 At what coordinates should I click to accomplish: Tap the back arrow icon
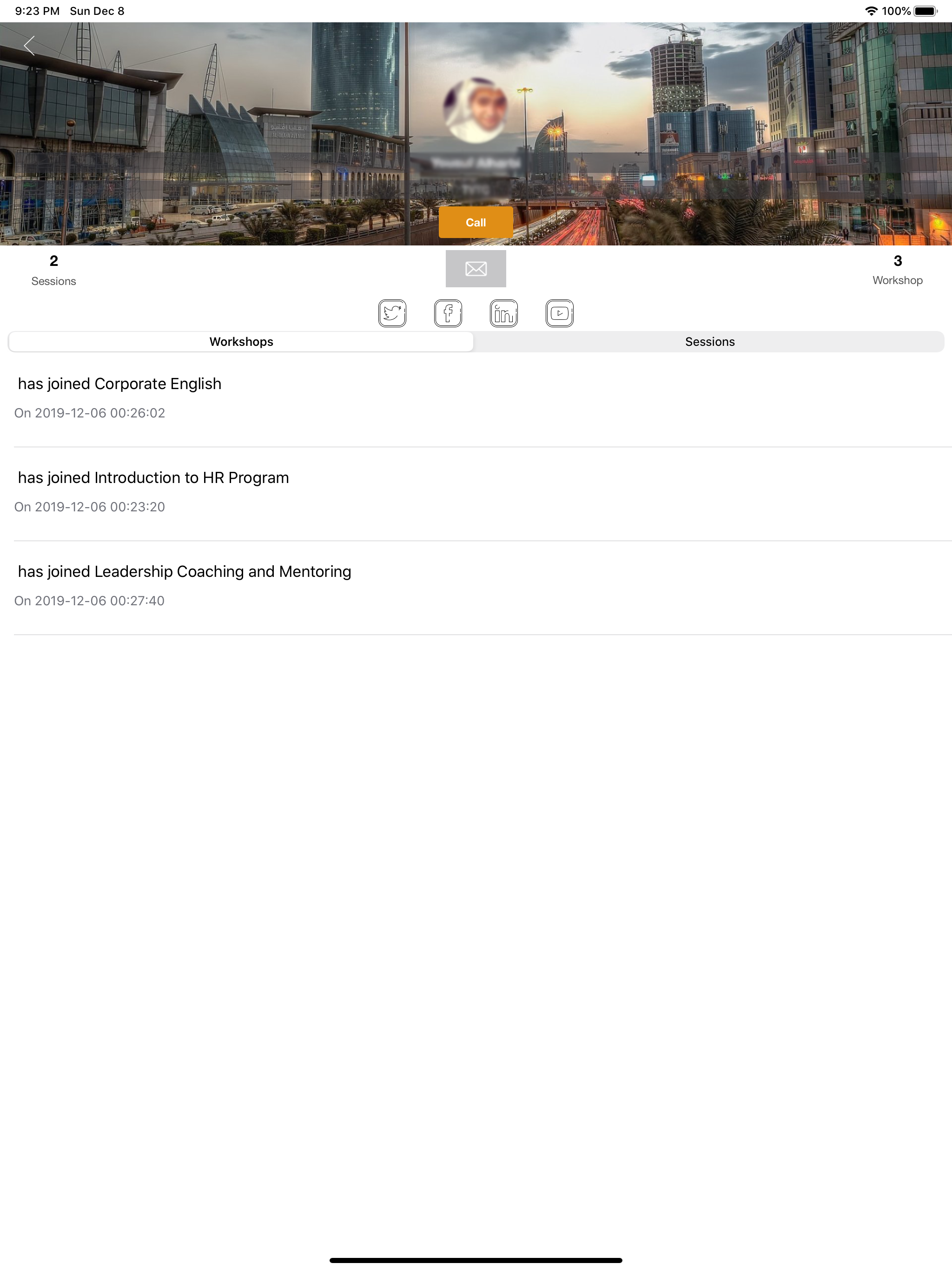click(x=29, y=46)
